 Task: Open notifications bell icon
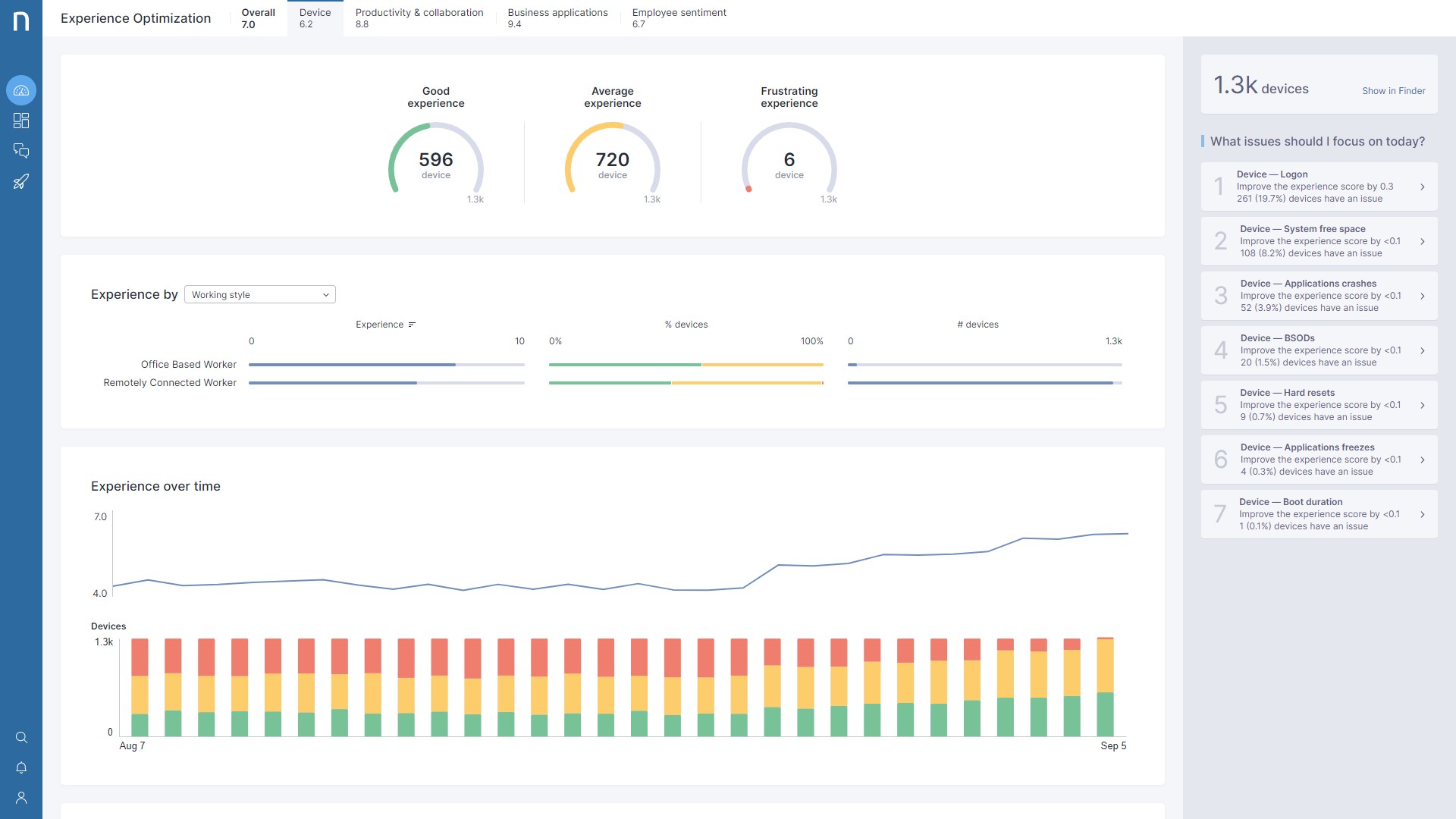pos(21,767)
